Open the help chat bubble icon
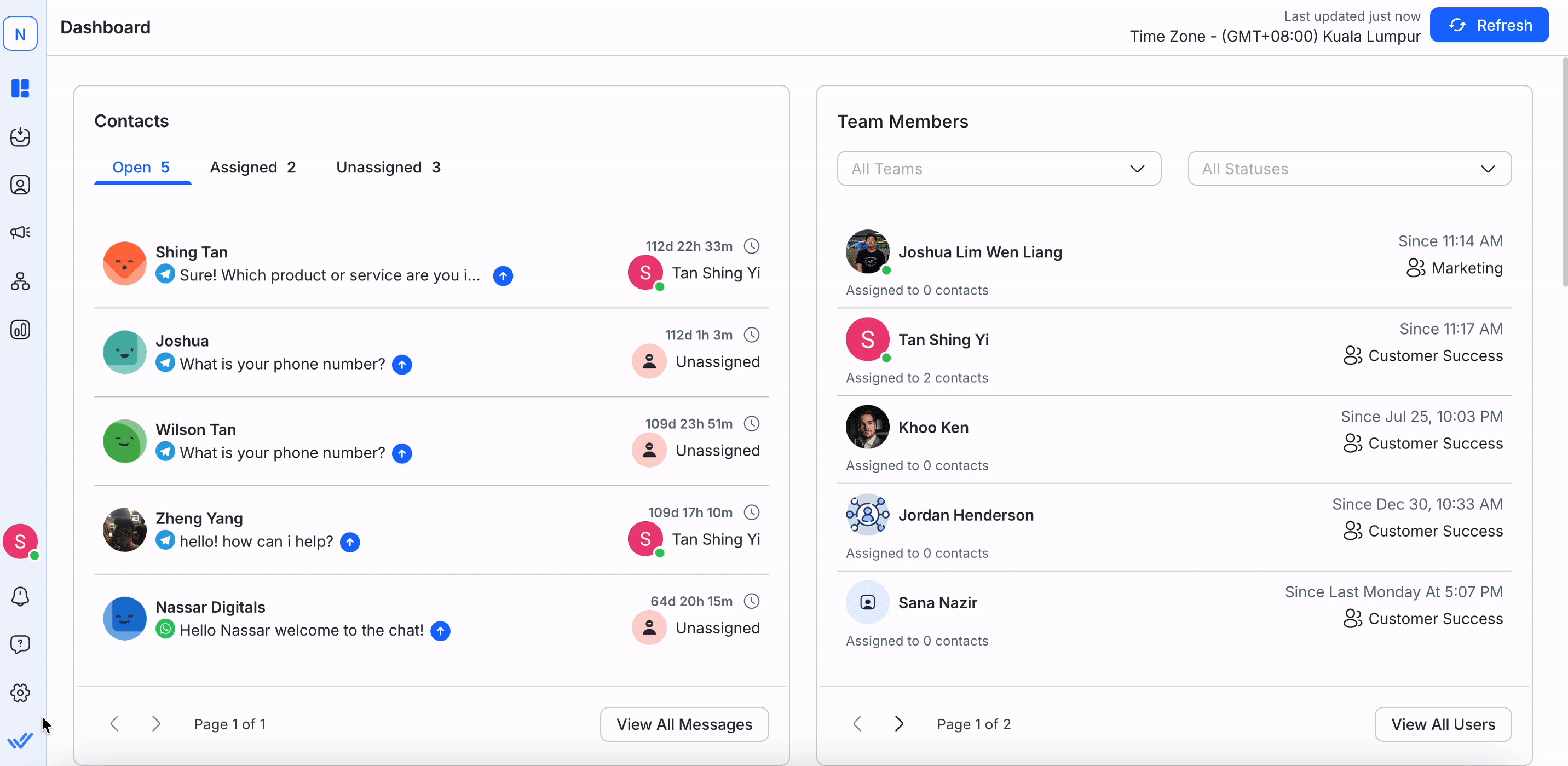This screenshot has width=1568, height=766. (20, 644)
